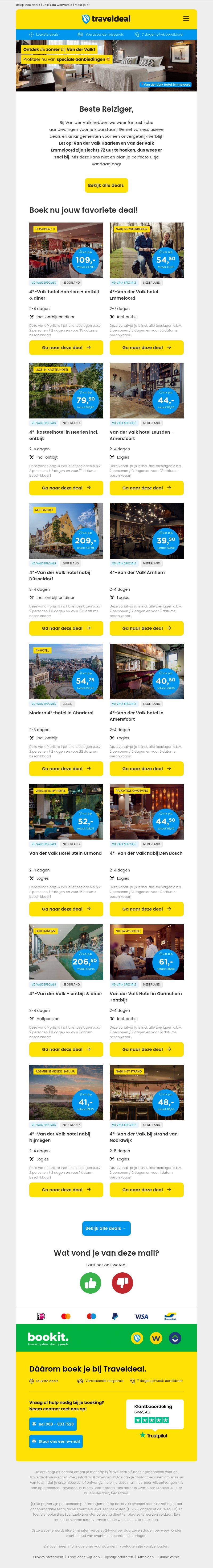Open the Haarlem hotel FLASHDEAL thumbnail image

(x=66, y=250)
